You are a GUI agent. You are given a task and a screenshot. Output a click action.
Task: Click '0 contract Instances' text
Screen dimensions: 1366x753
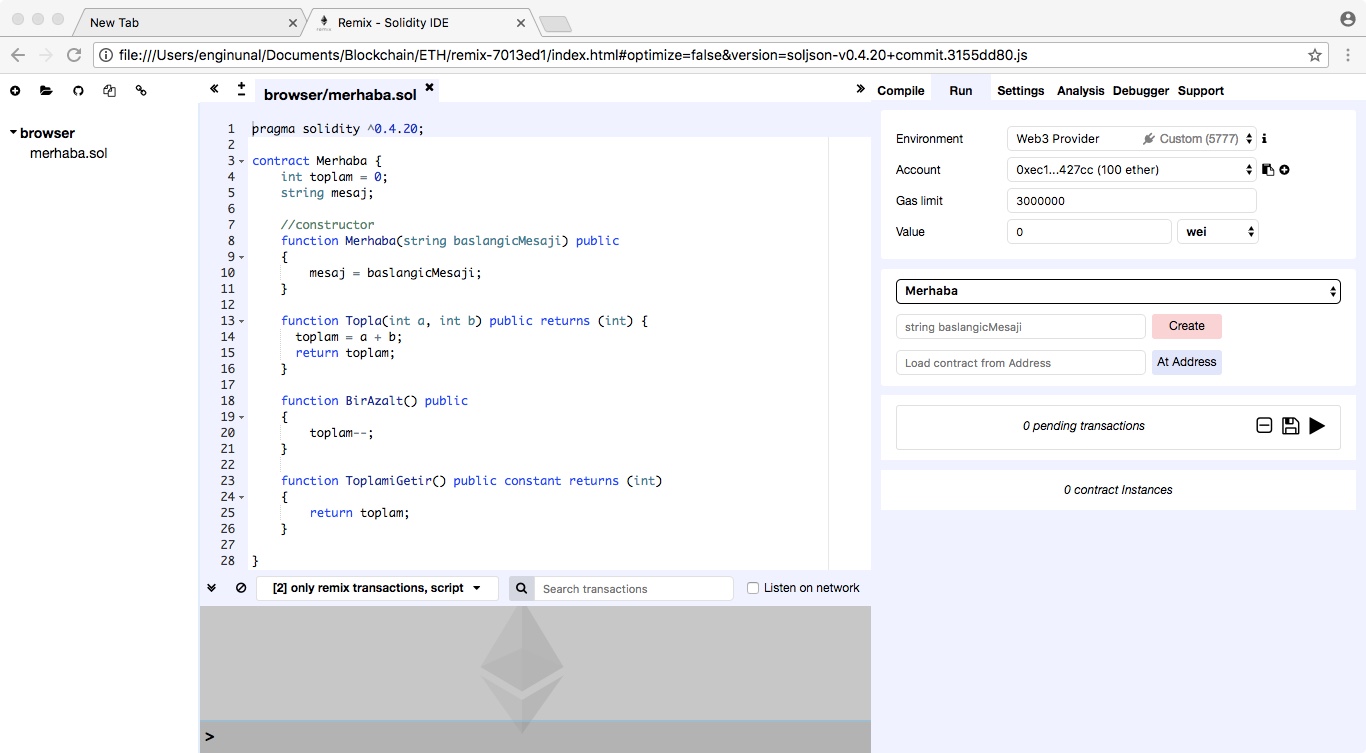(1118, 490)
